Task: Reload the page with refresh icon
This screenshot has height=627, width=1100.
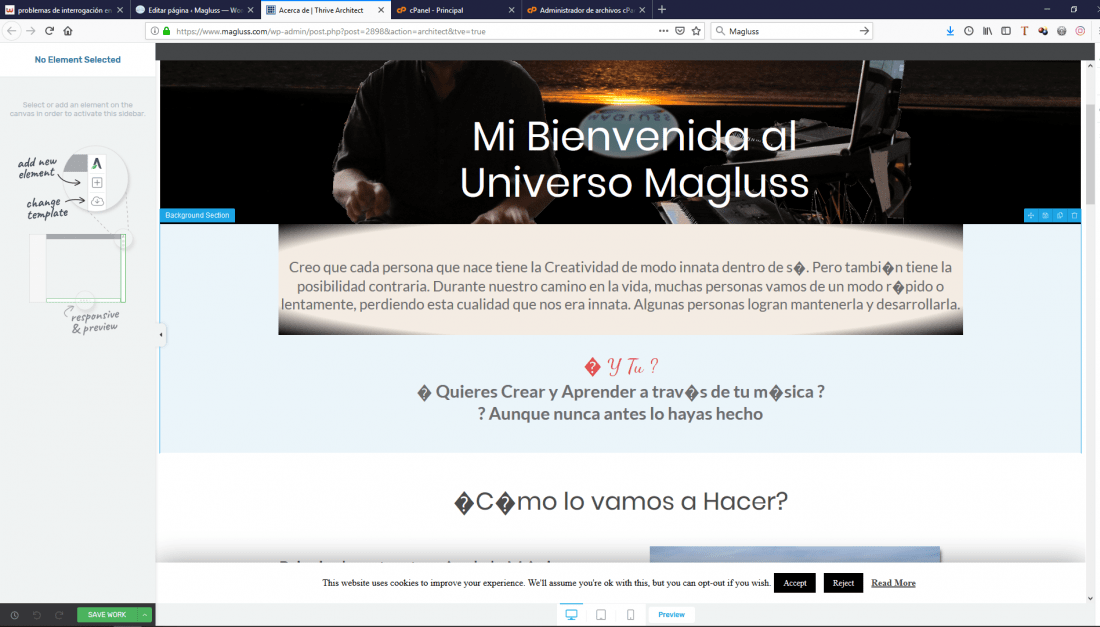Action: click(x=49, y=31)
